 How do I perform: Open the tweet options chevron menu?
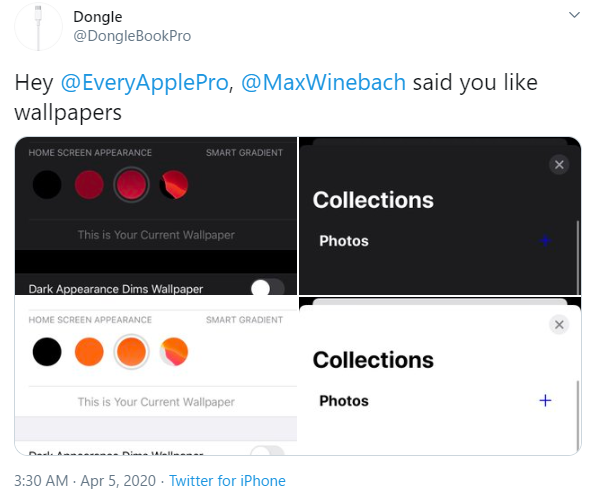coord(574,15)
